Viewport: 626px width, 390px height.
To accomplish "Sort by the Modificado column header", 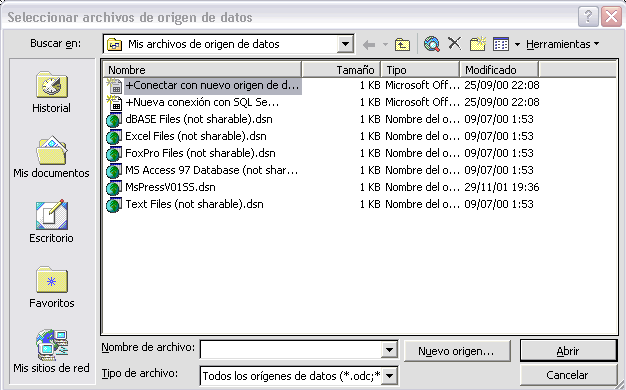I will [499, 69].
